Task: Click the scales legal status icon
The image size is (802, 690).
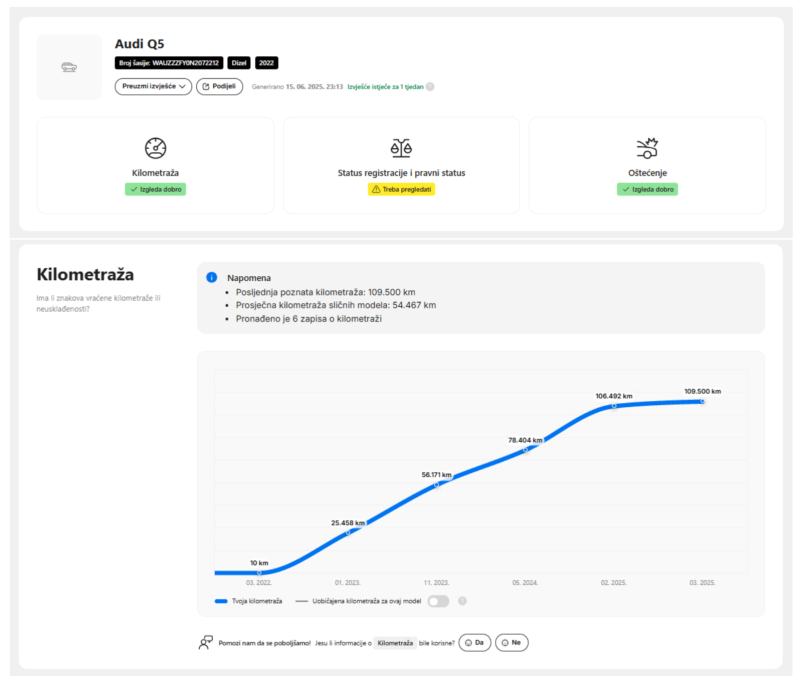Action: (401, 148)
